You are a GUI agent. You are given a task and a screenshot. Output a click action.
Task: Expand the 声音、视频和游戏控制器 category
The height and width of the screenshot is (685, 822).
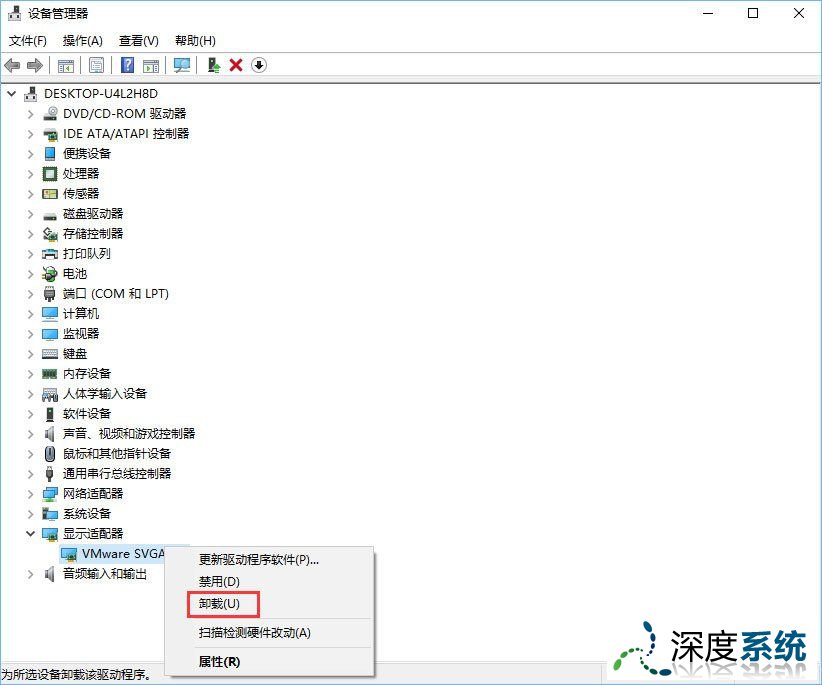[x=30, y=434]
